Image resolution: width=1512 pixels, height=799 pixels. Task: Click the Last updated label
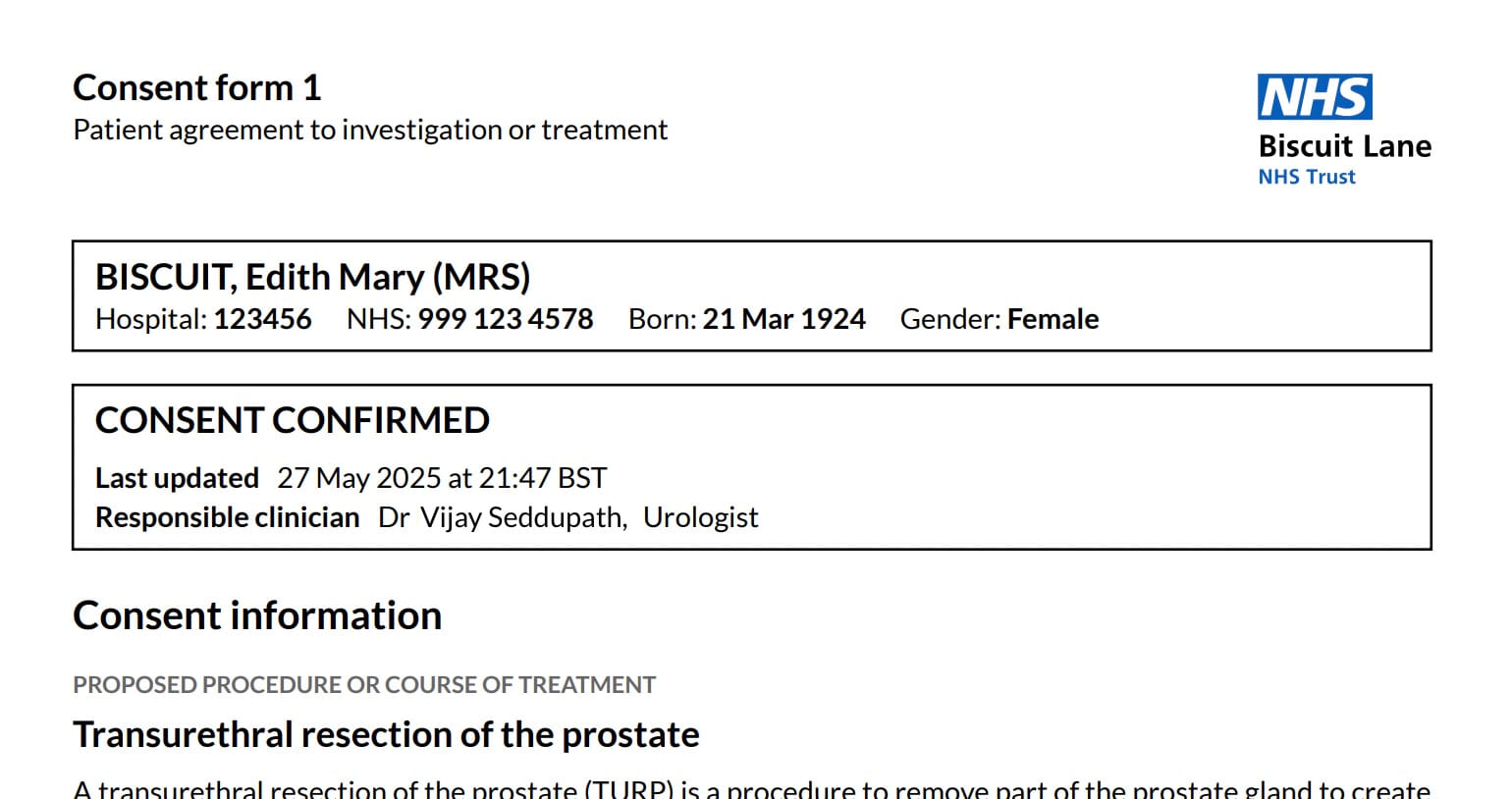(x=177, y=478)
